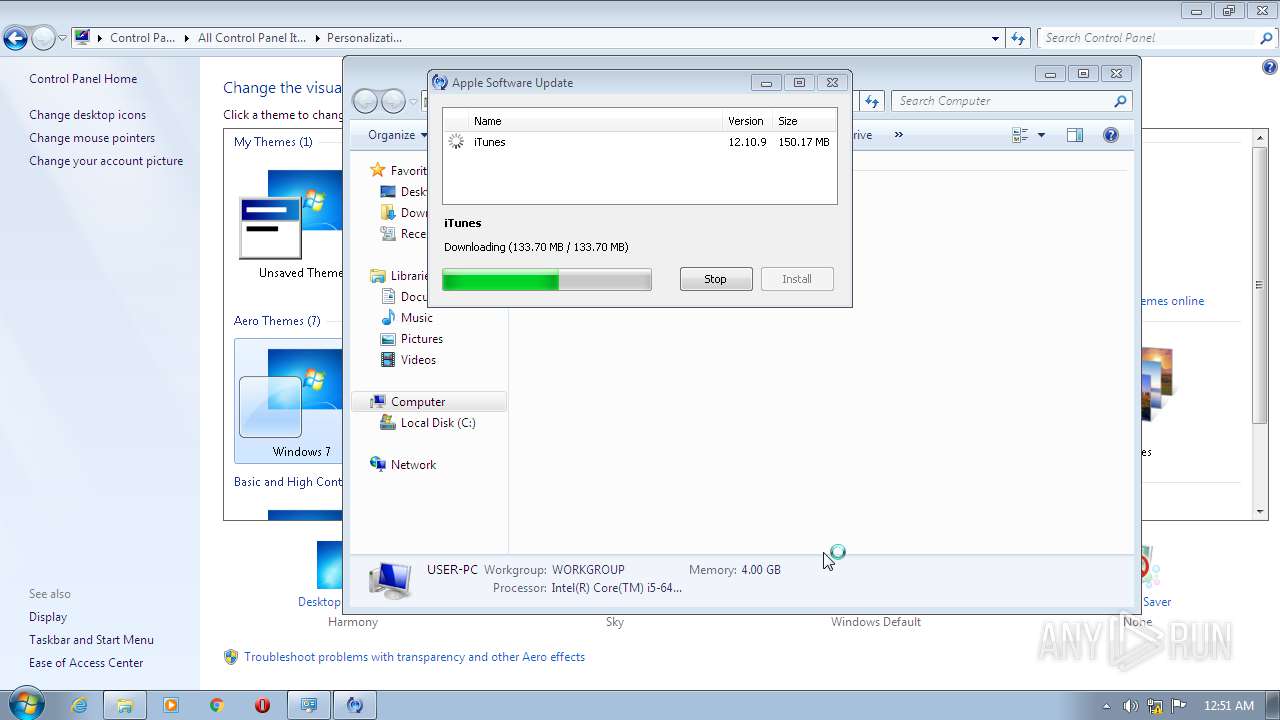This screenshot has height=720, width=1280.
Task: Click the Libraries folder icon
Action: tap(377, 276)
